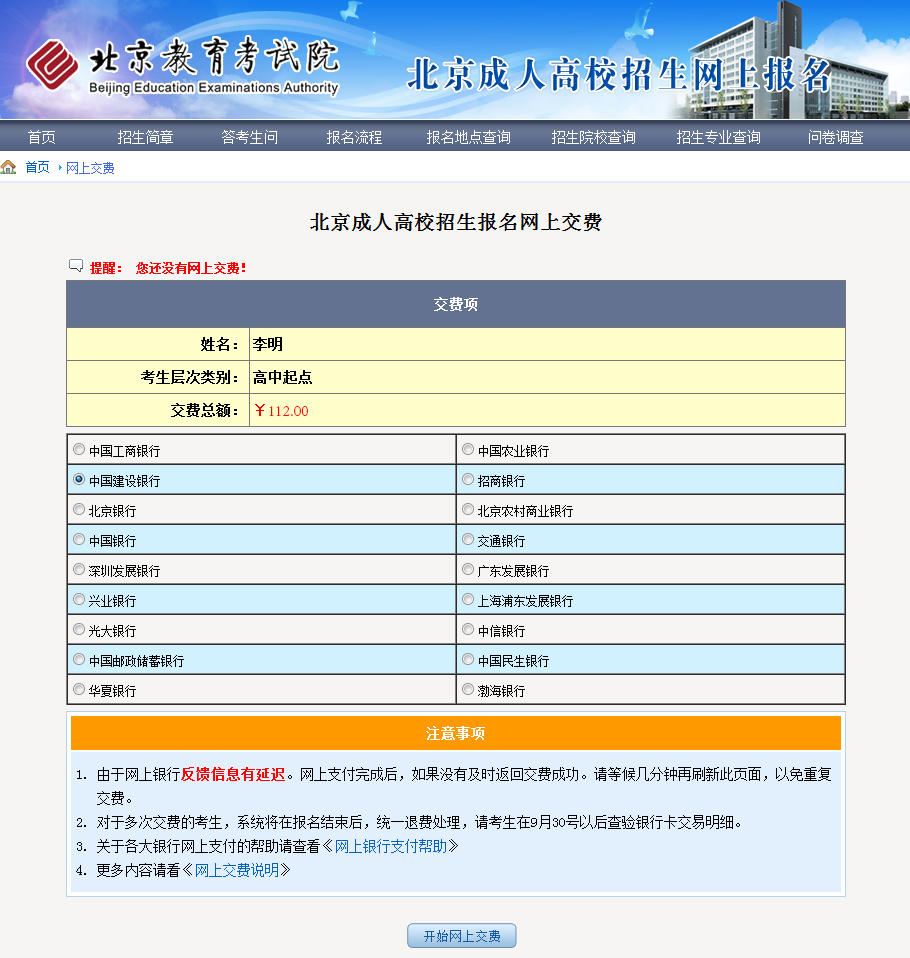Pick the 交通银行 radio button
The width and height of the screenshot is (910, 958).
pos(468,539)
